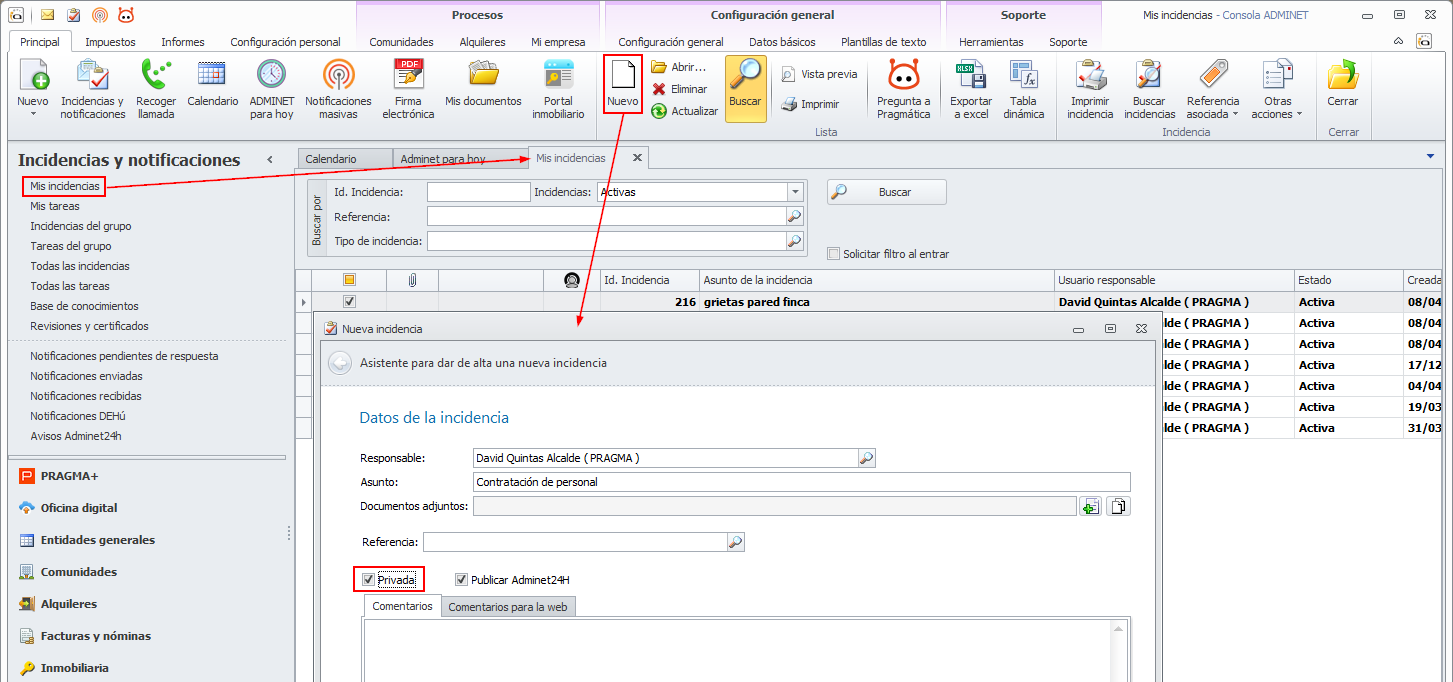Close the Mis incidencias tab
The image size is (1453, 682).
(637, 158)
